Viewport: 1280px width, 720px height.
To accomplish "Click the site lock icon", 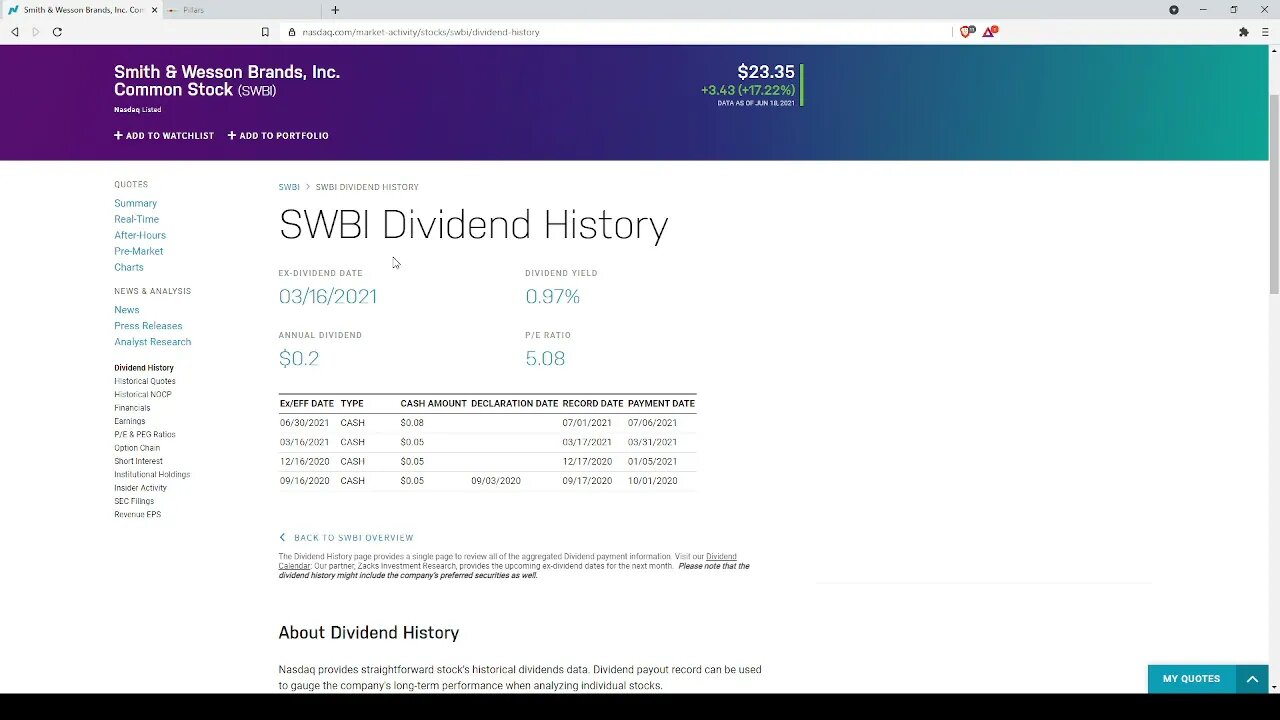I will [292, 32].
